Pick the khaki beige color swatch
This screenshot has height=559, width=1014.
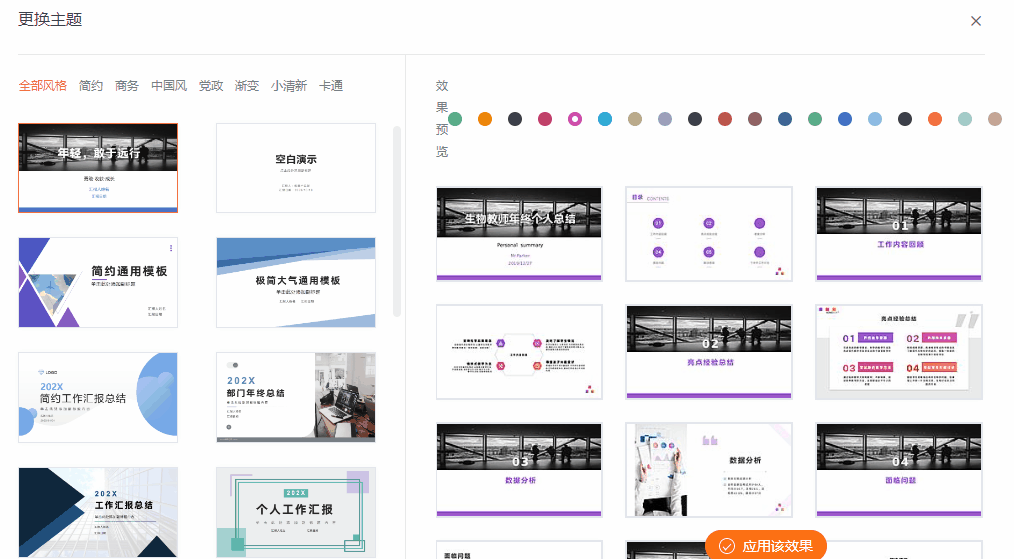(x=635, y=119)
